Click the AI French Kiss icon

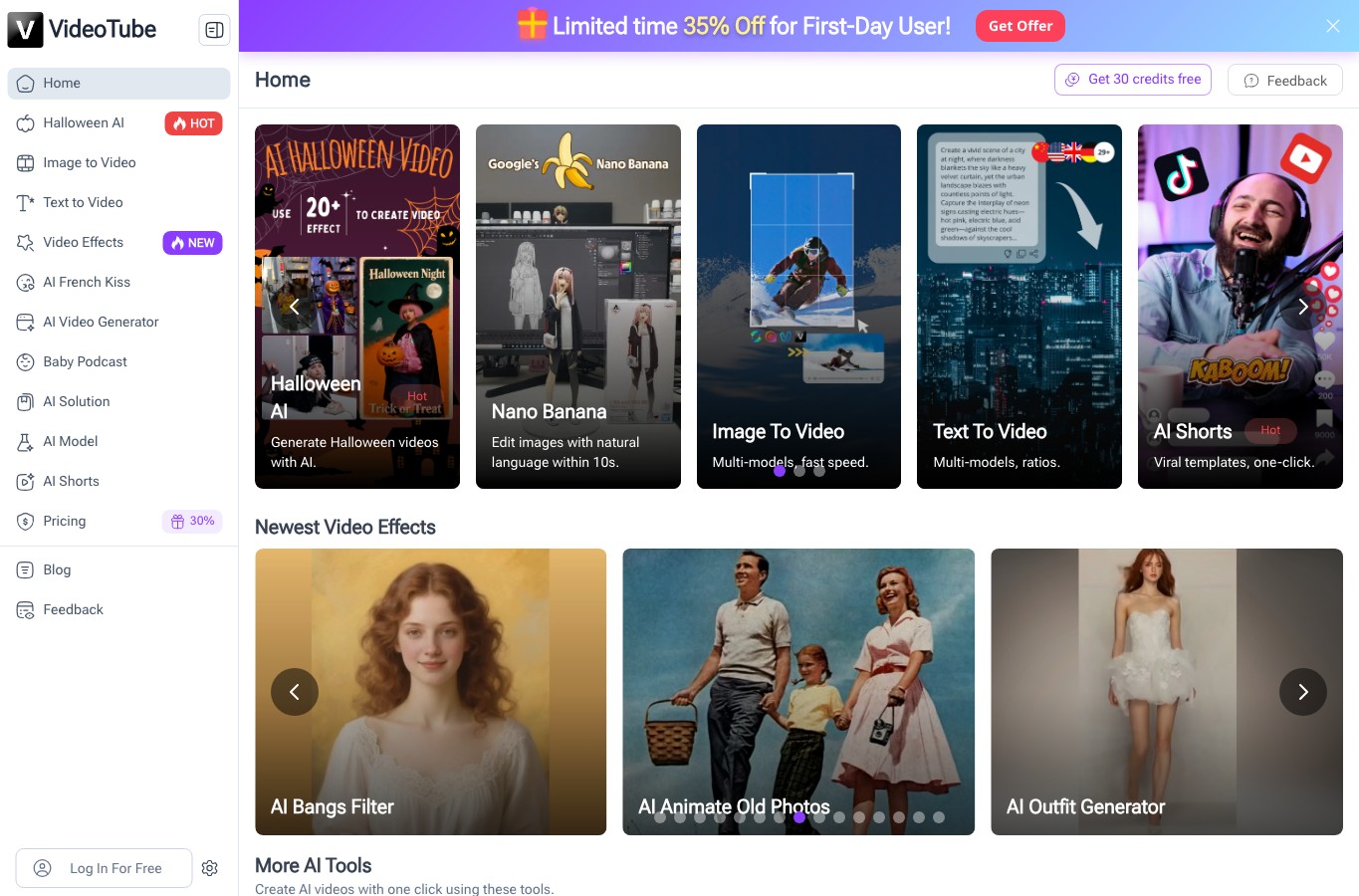coord(26,283)
